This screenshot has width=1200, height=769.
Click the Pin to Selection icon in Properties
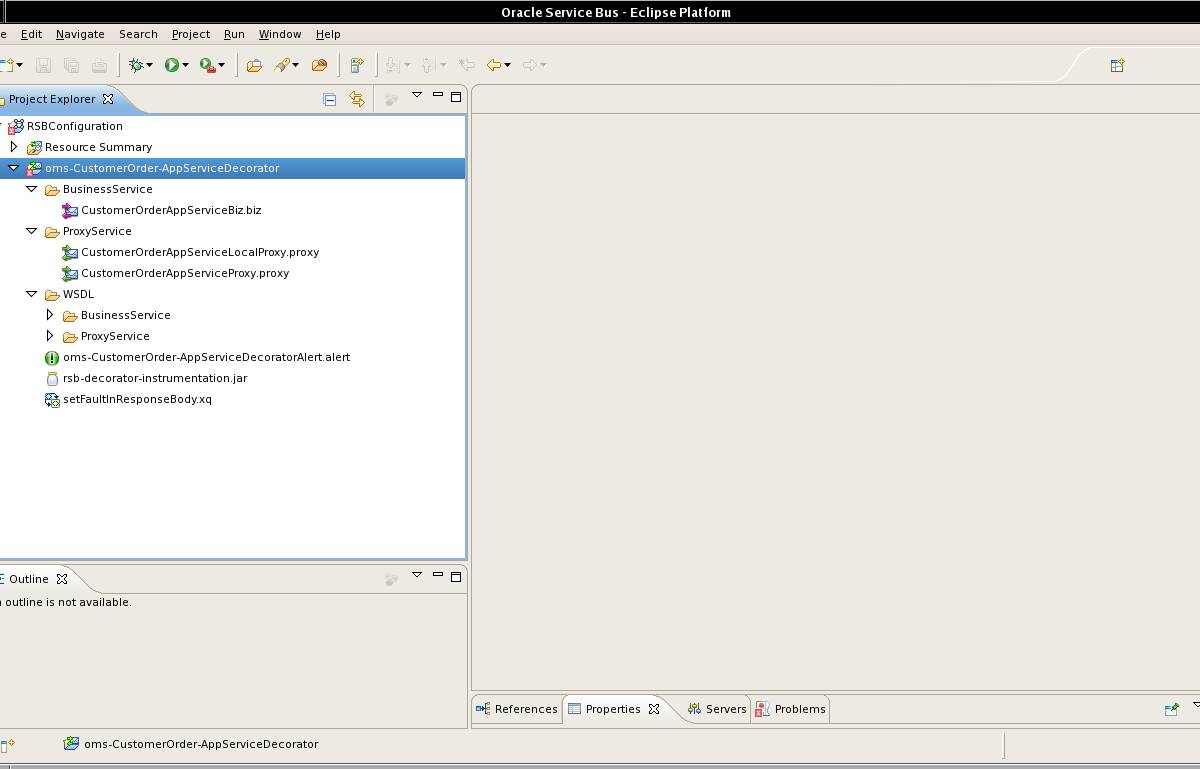tap(1172, 709)
